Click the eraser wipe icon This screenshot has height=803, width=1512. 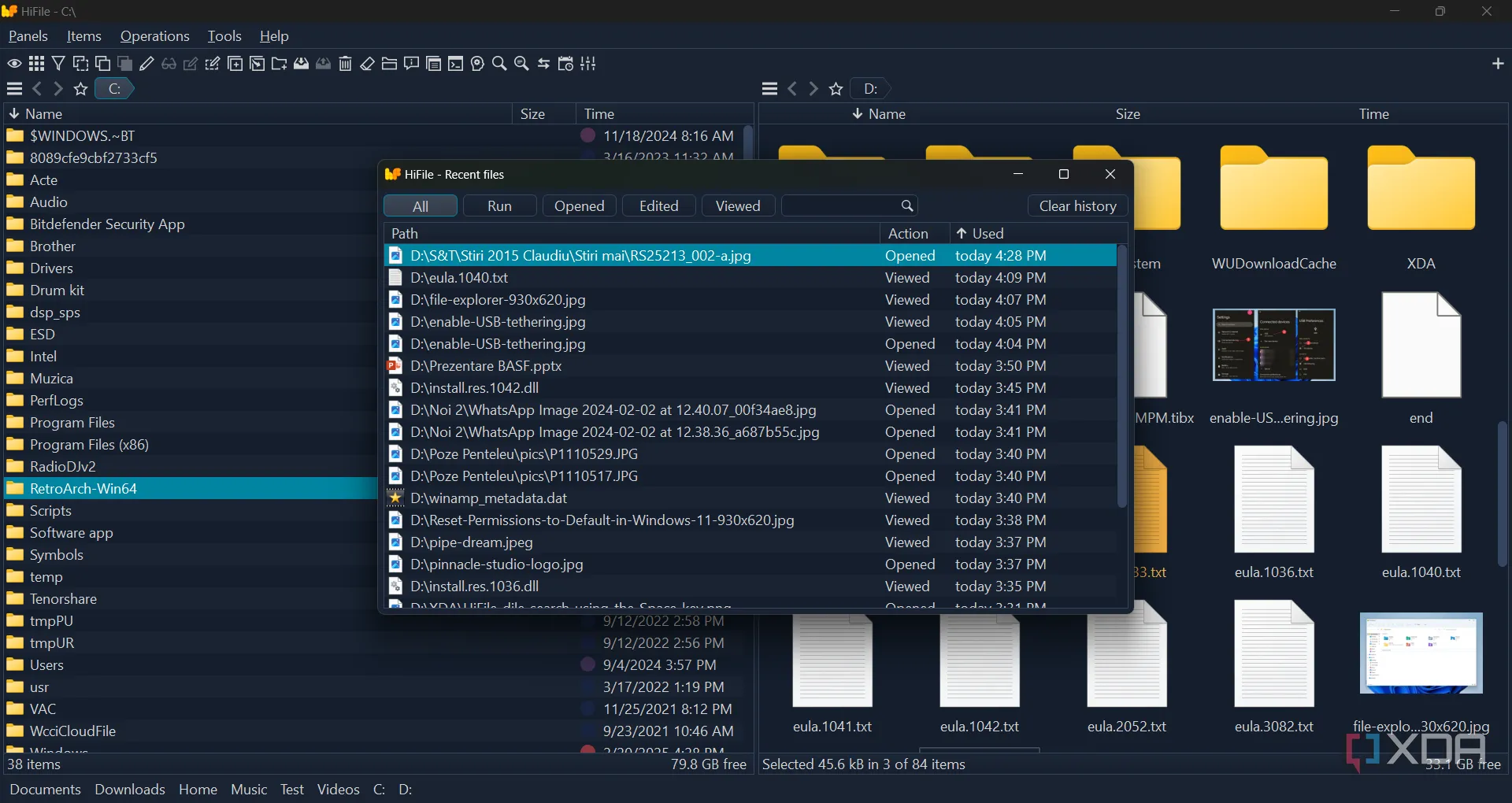pyautogui.click(x=367, y=64)
